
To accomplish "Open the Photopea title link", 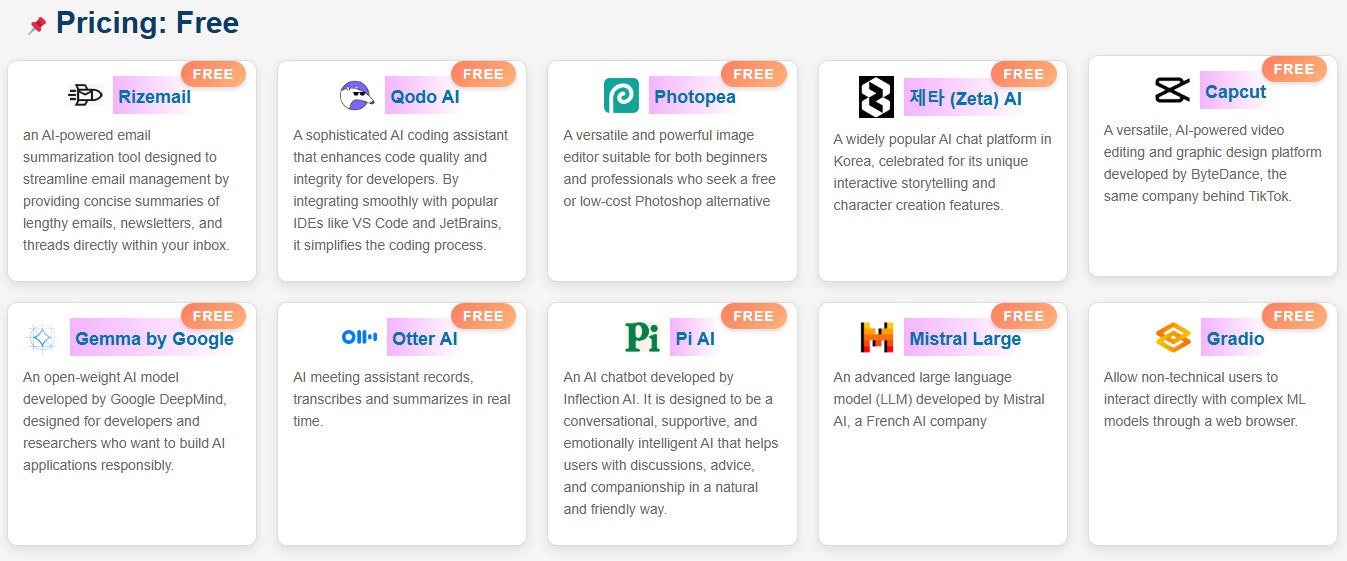I will (x=694, y=97).
